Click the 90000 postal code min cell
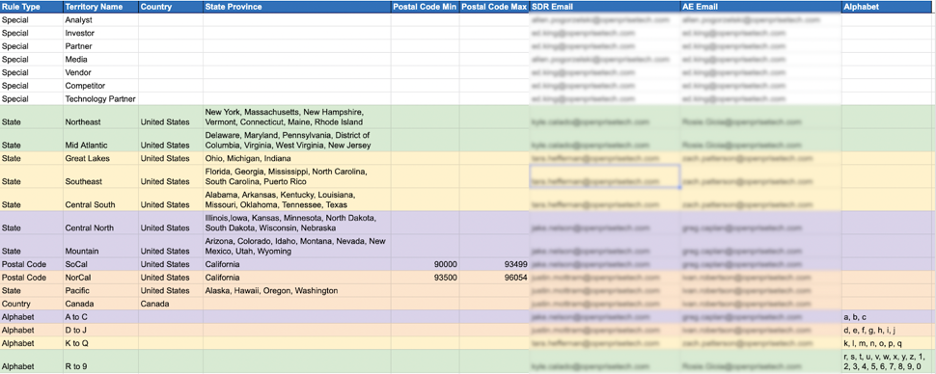Viewport: 936px width, 374px height. 425,264
